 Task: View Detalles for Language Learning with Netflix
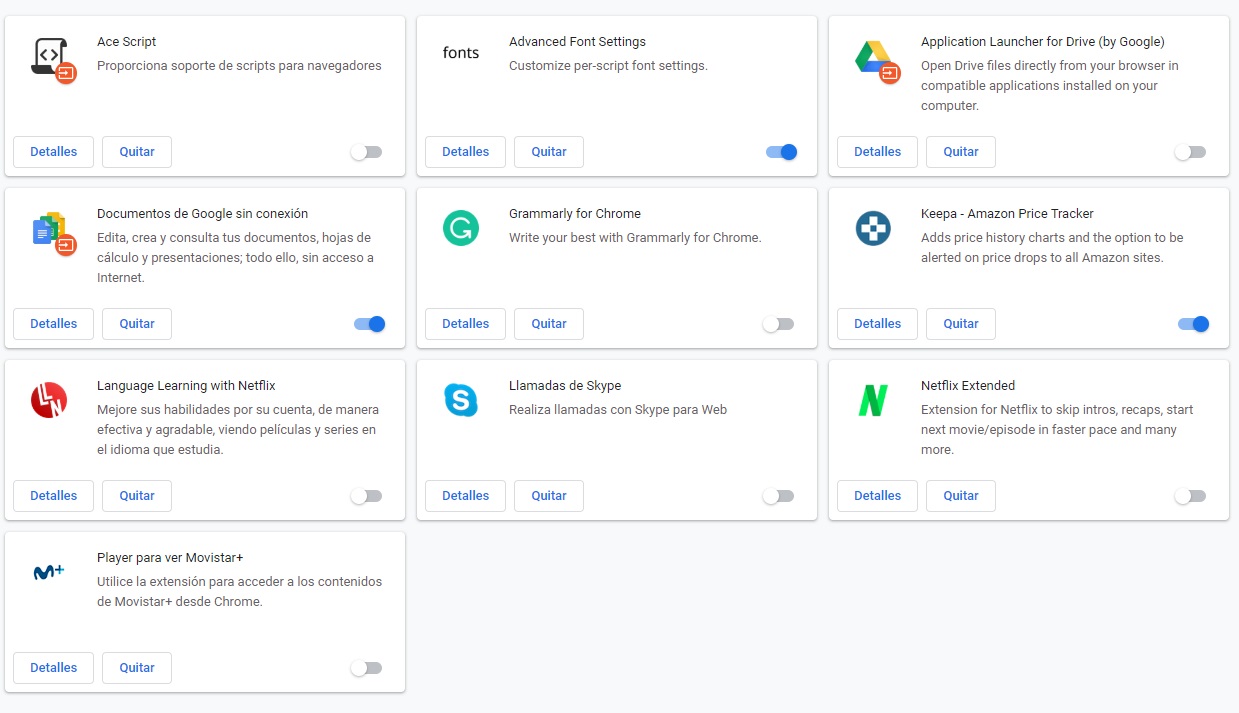click(x=54, y=496)
